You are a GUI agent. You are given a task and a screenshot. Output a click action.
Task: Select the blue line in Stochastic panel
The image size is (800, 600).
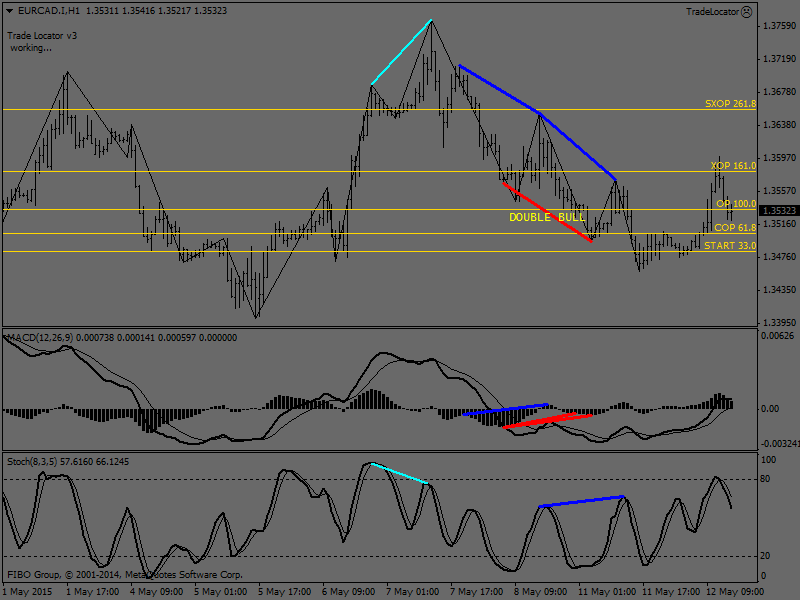pos(582,501)
